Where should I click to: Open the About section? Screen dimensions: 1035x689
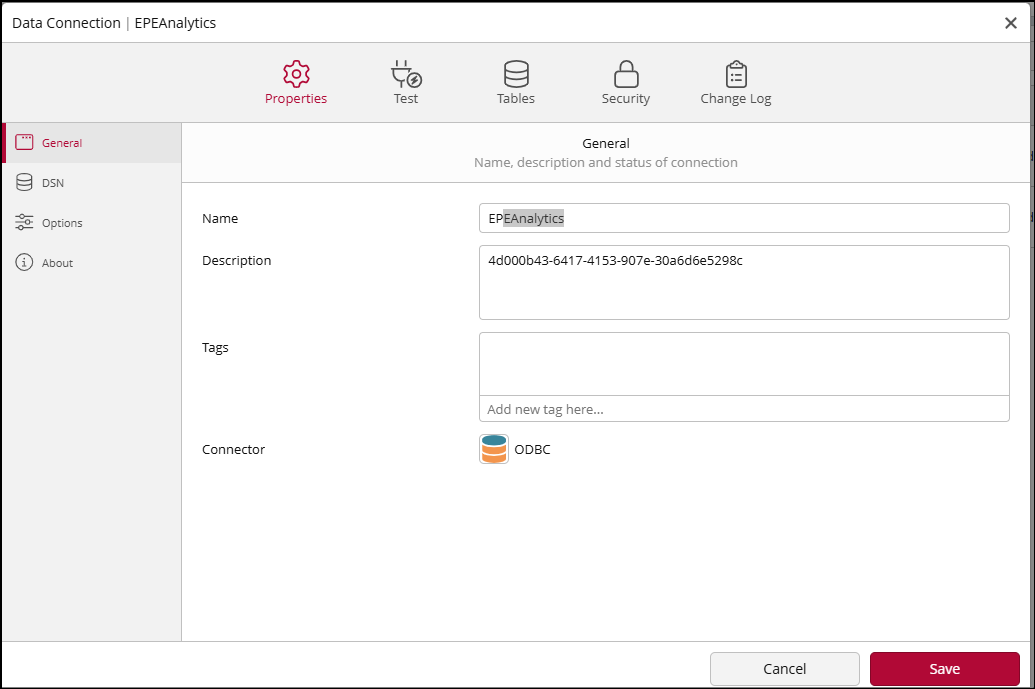point(58,262)
